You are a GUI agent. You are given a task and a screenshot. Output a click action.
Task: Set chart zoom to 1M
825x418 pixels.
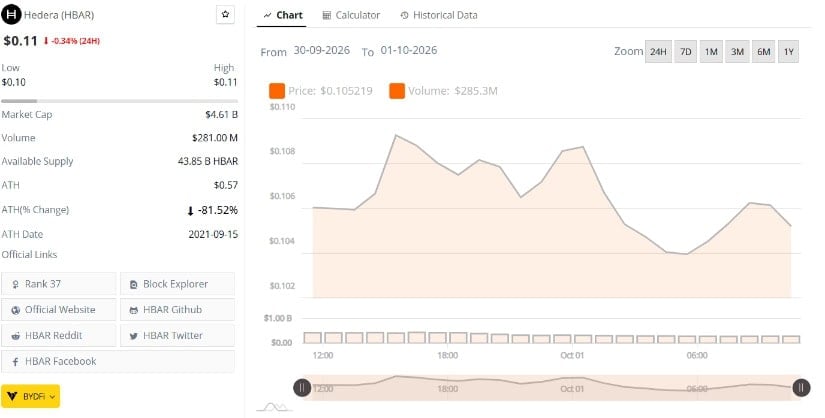point(711,52)
